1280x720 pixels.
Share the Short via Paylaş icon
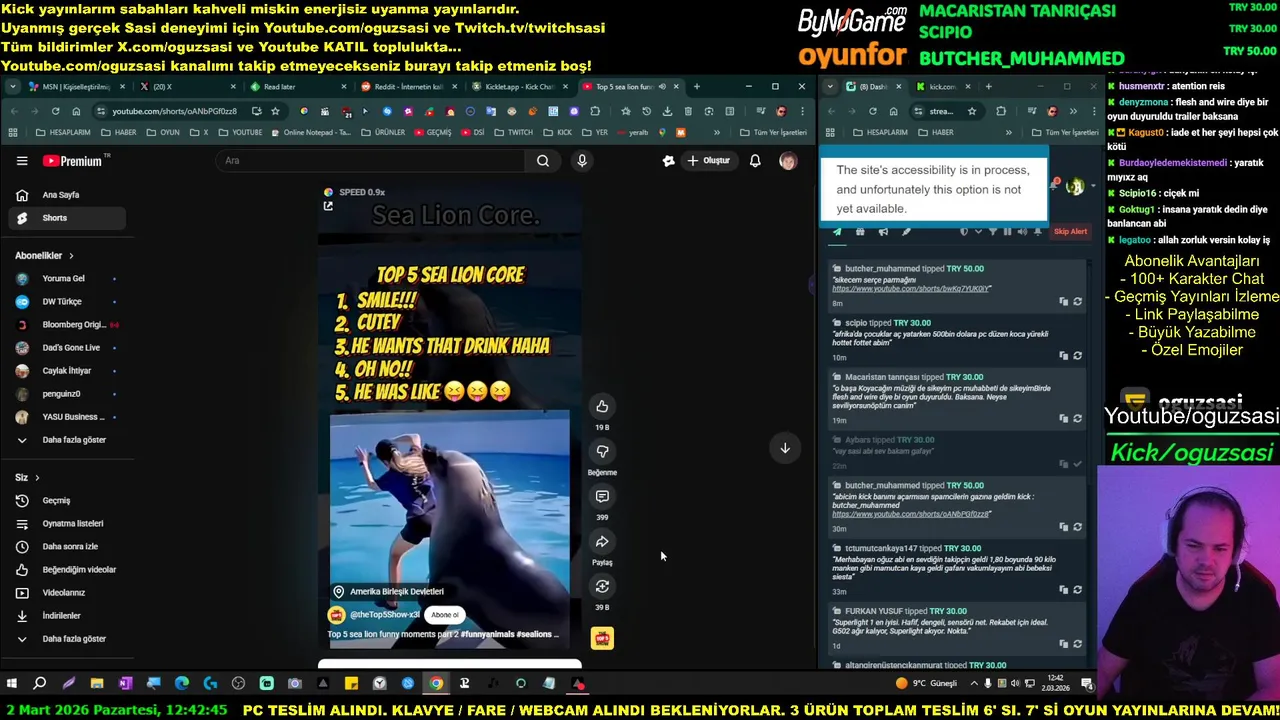[x=602, y=541]
